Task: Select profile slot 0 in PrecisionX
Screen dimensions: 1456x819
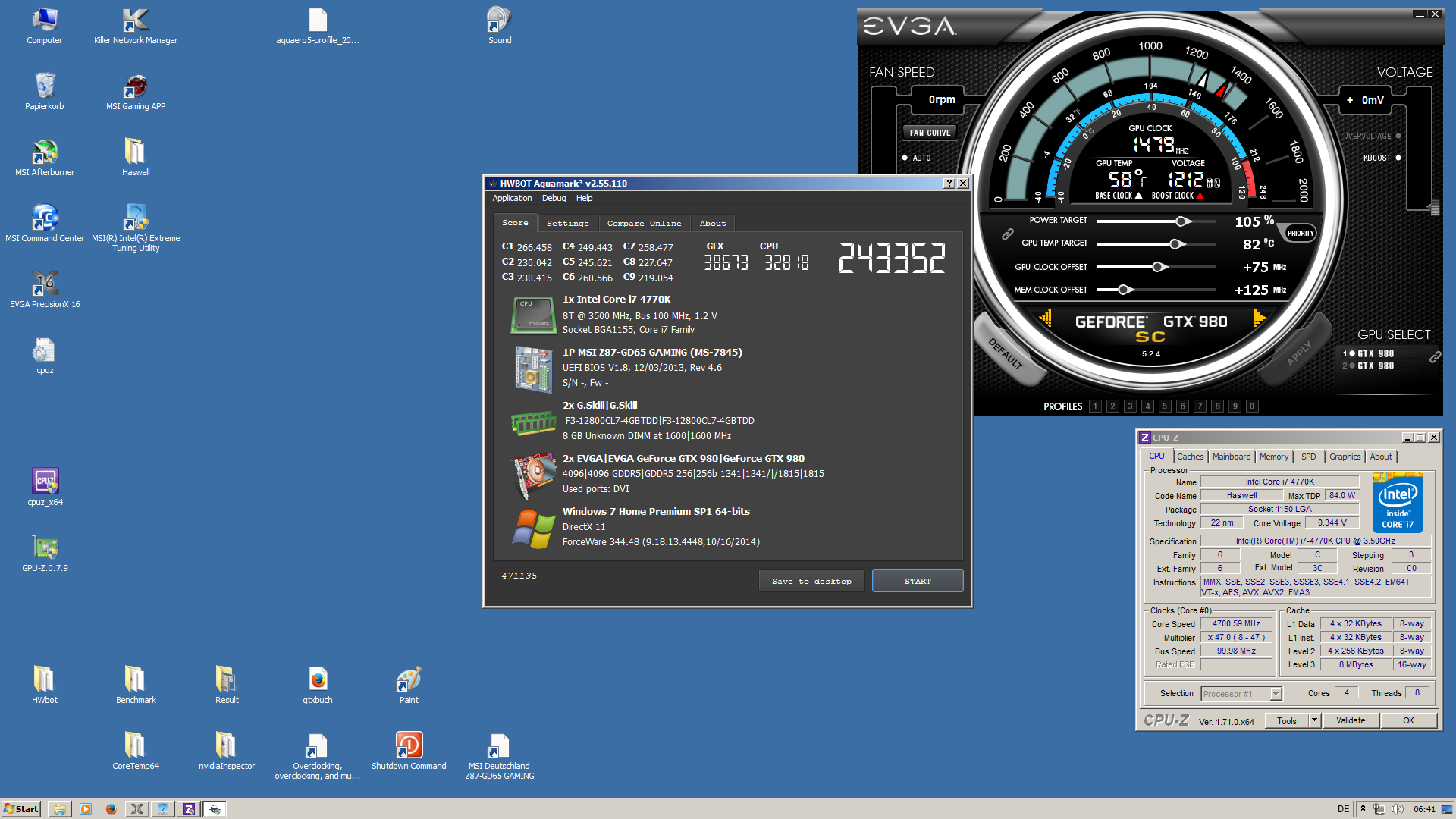Action: [x=1252, y=406]
